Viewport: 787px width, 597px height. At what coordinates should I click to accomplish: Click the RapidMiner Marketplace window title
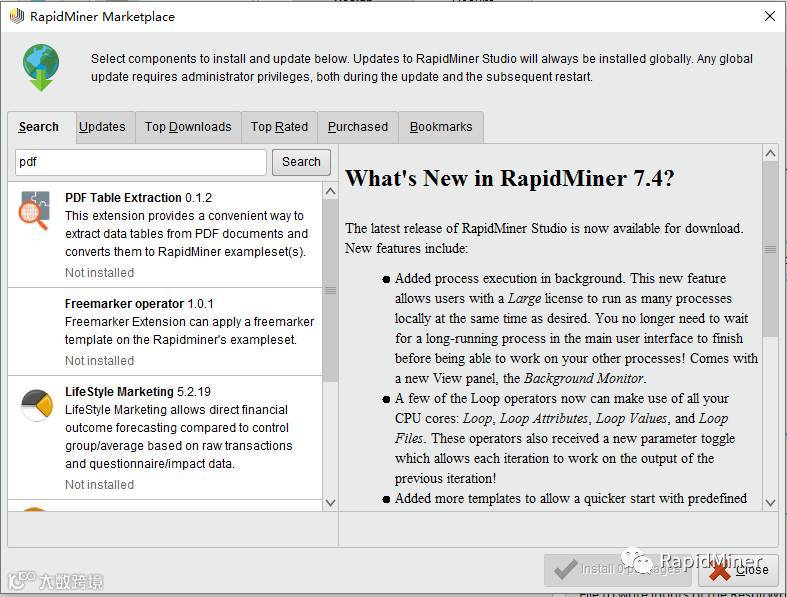(x=102, y=17)
